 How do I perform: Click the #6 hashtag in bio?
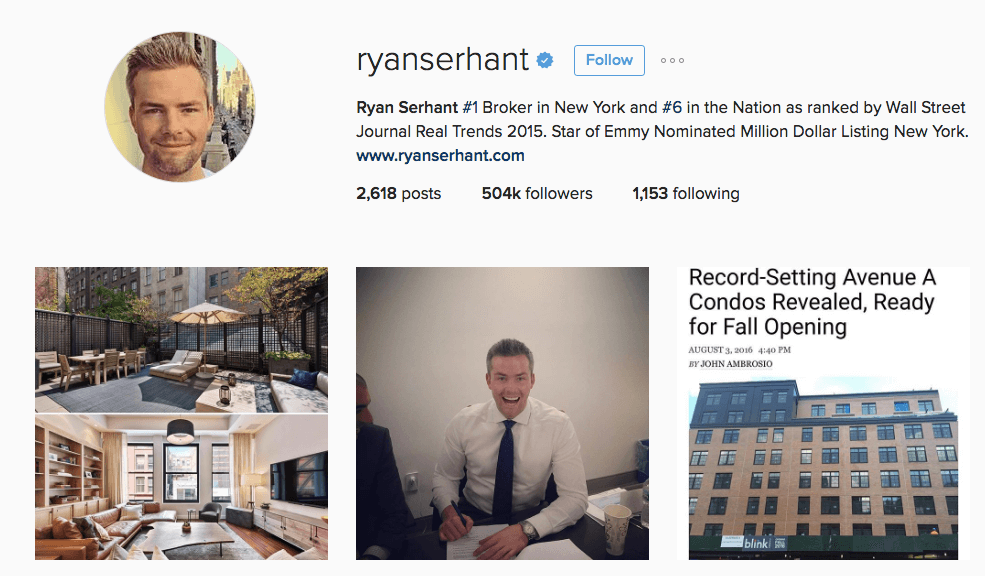coord(672,107)
